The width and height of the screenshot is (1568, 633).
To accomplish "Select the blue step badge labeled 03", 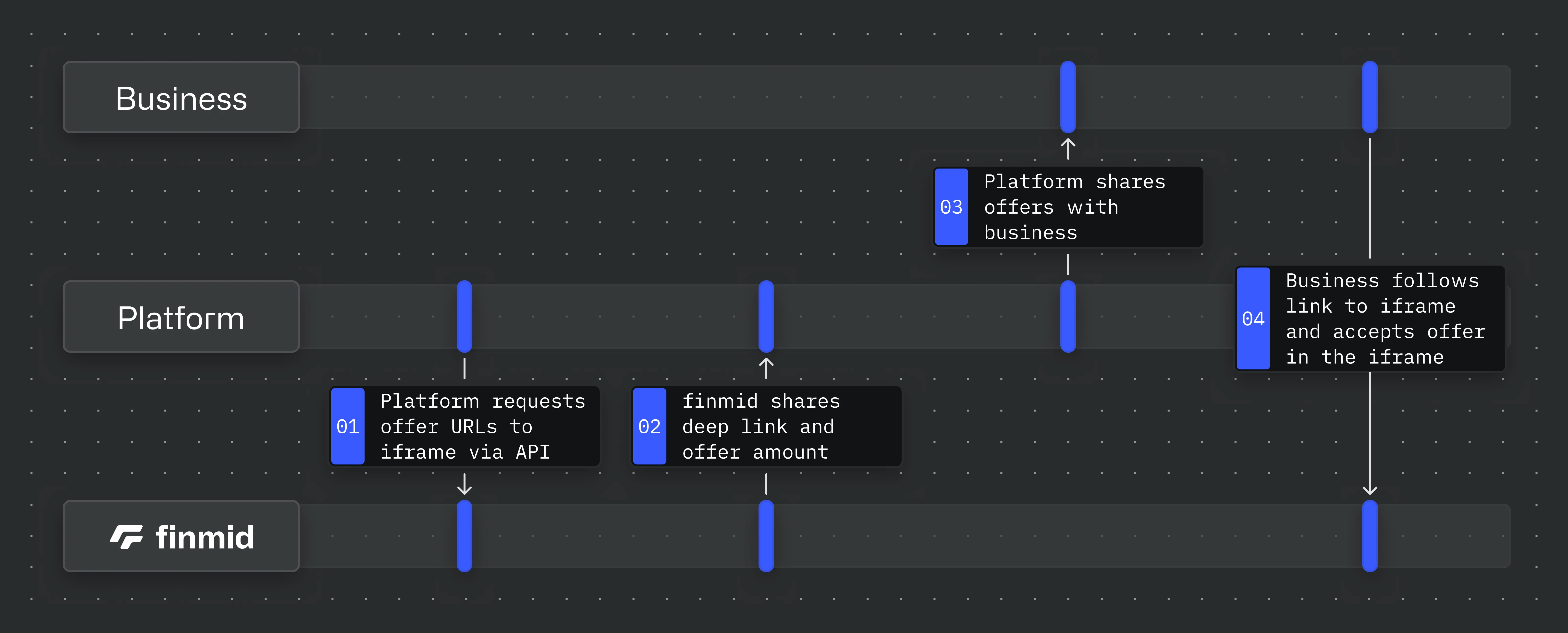I will click(x=951, y=207).
